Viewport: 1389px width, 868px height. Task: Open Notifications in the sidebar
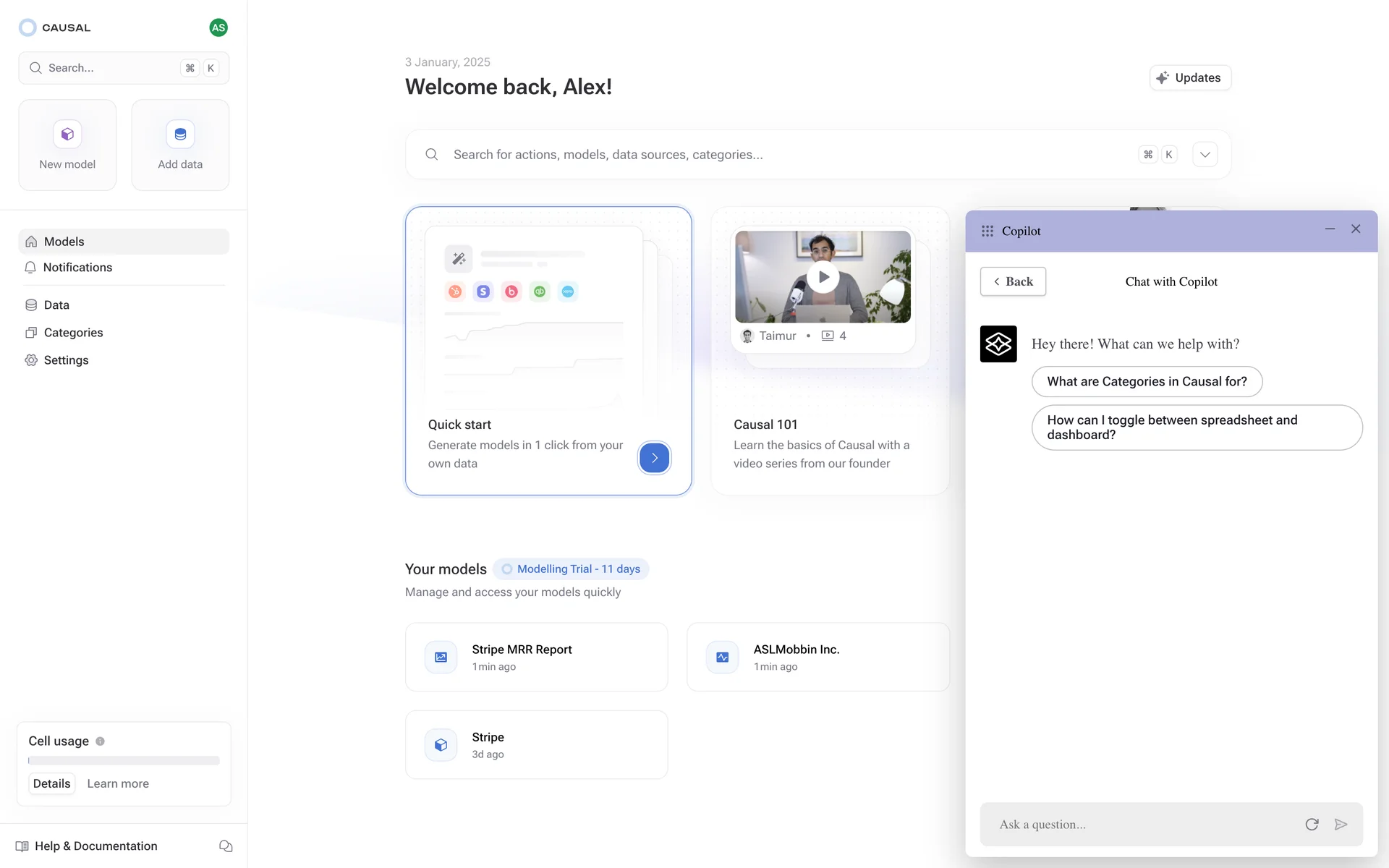coord(77,268)
